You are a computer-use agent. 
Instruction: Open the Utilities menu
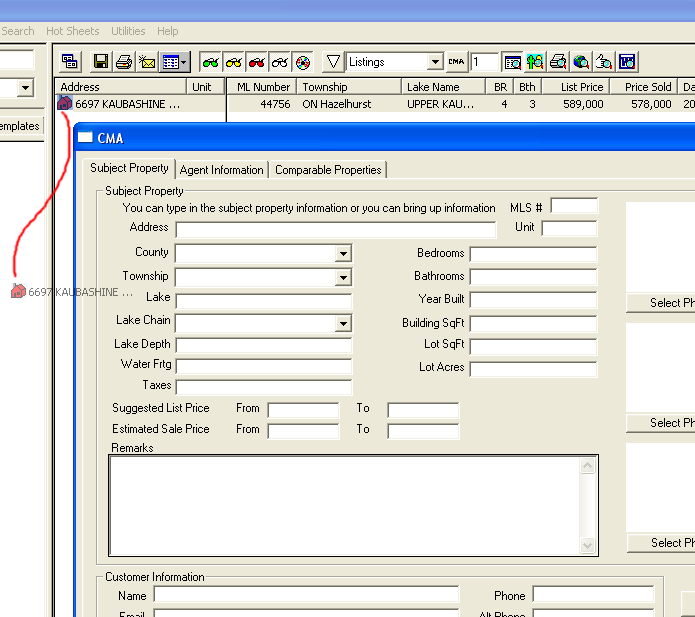(x=128, y=31)
